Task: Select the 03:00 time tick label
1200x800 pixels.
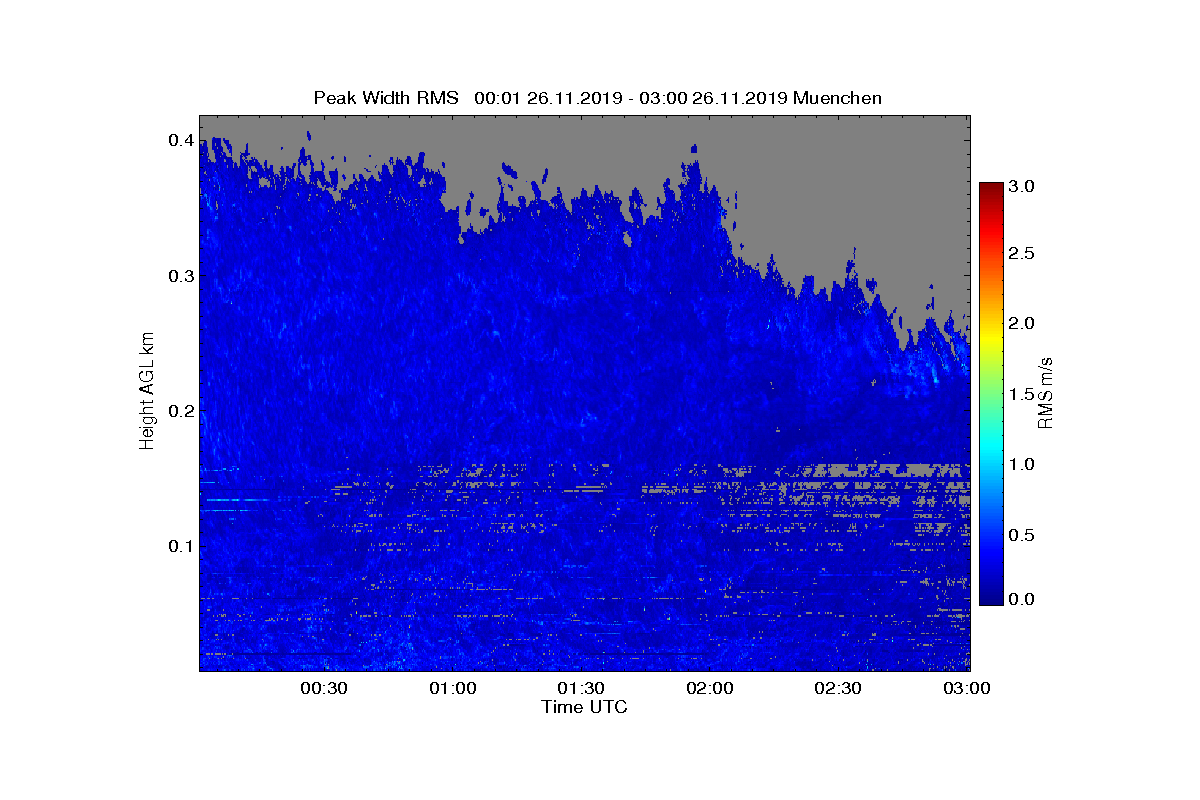Action: [x=967, y=688]
